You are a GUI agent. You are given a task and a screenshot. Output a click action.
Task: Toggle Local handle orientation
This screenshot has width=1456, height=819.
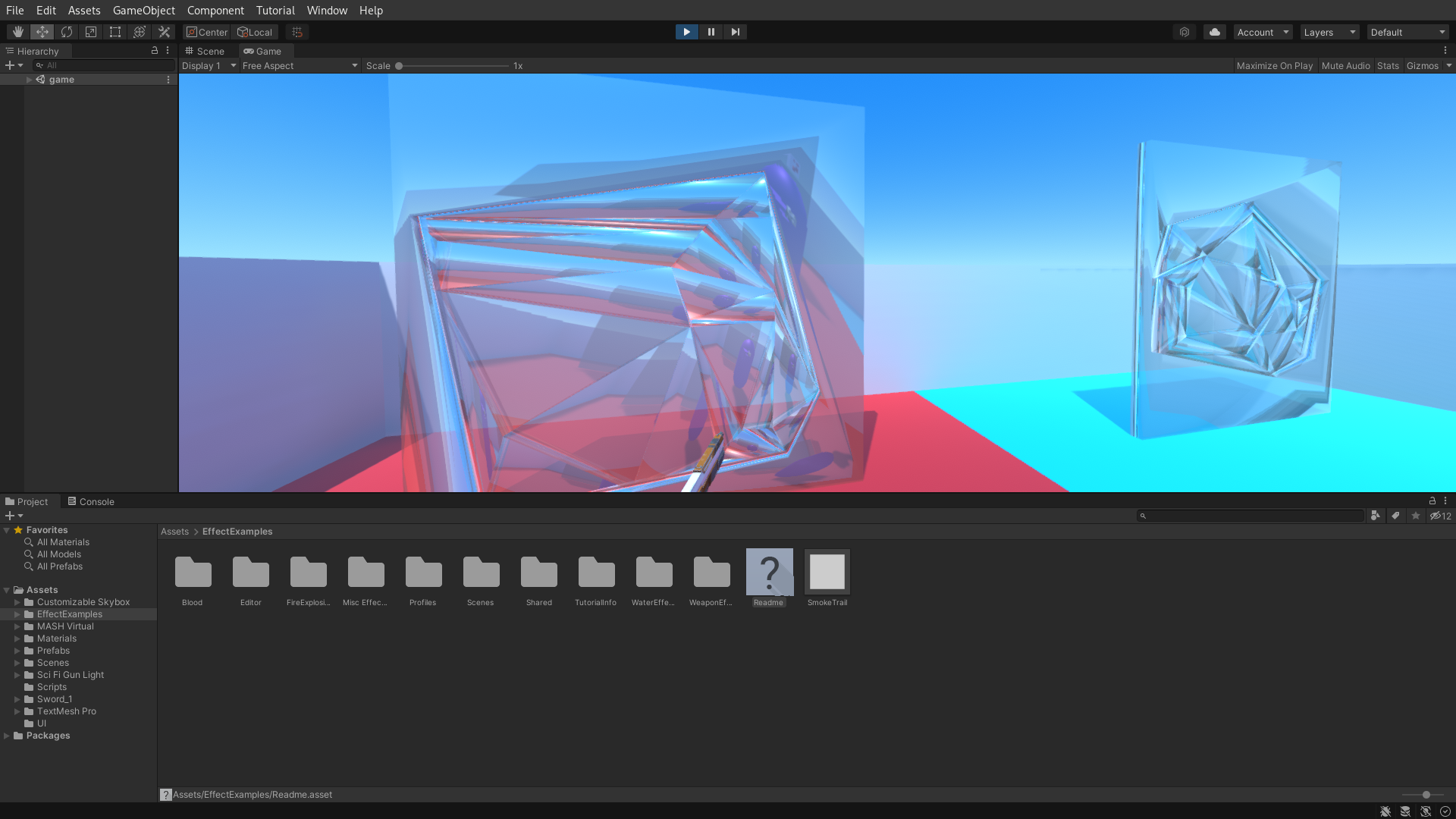[x=255, y=32]
